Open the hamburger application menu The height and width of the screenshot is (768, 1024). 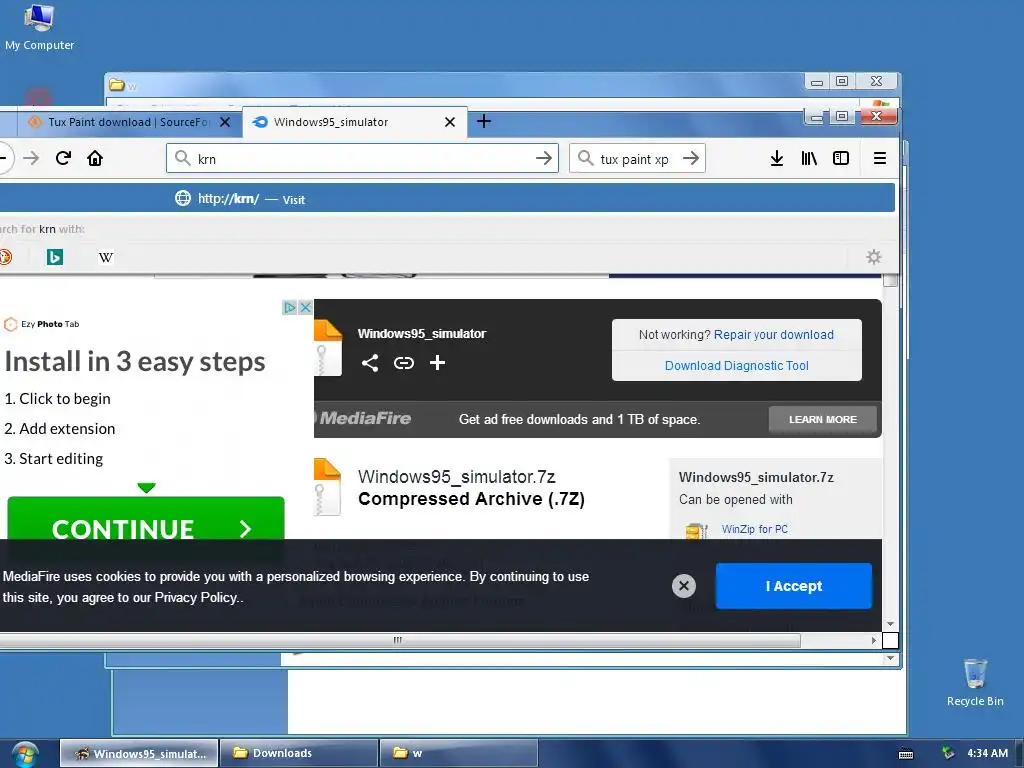(x=880, y=158)
